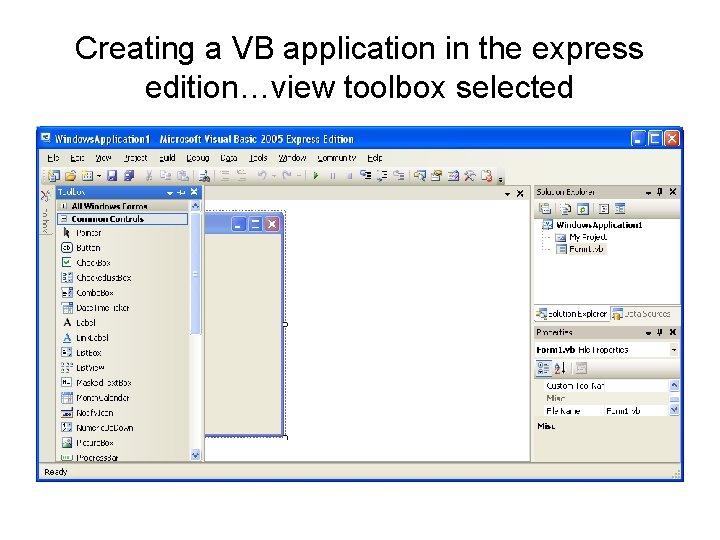
Task: Open the Edit menu
Action: pyautogui.click(x=77, y=158)
